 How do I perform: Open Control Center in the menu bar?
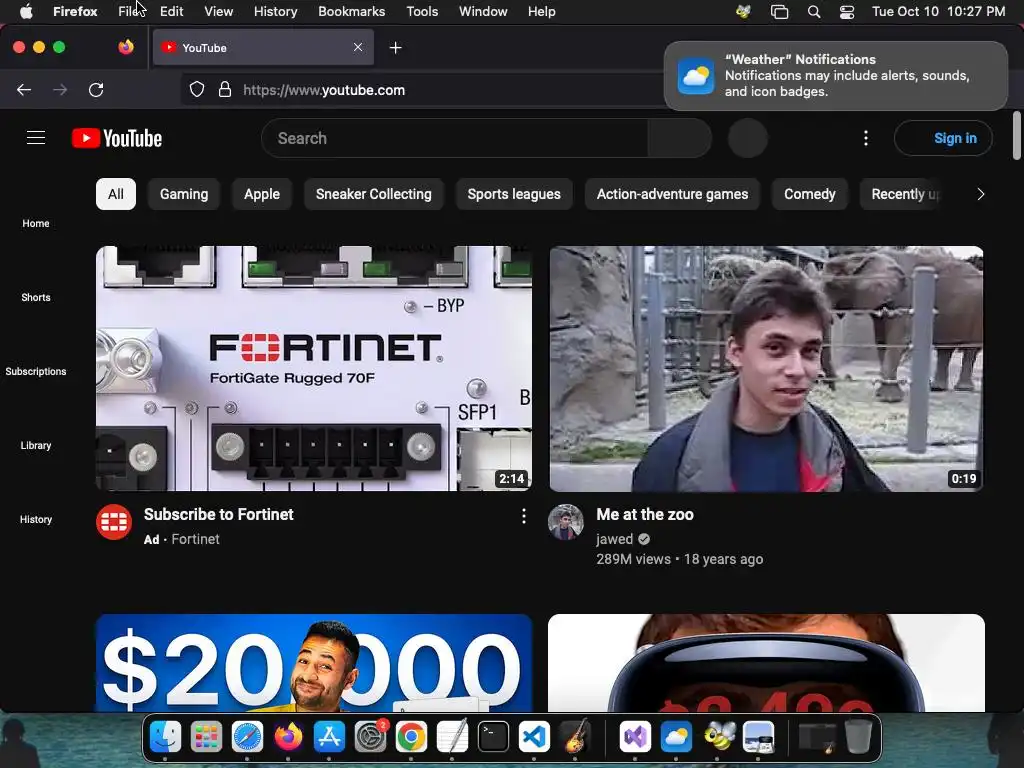(x=847, y=12)
